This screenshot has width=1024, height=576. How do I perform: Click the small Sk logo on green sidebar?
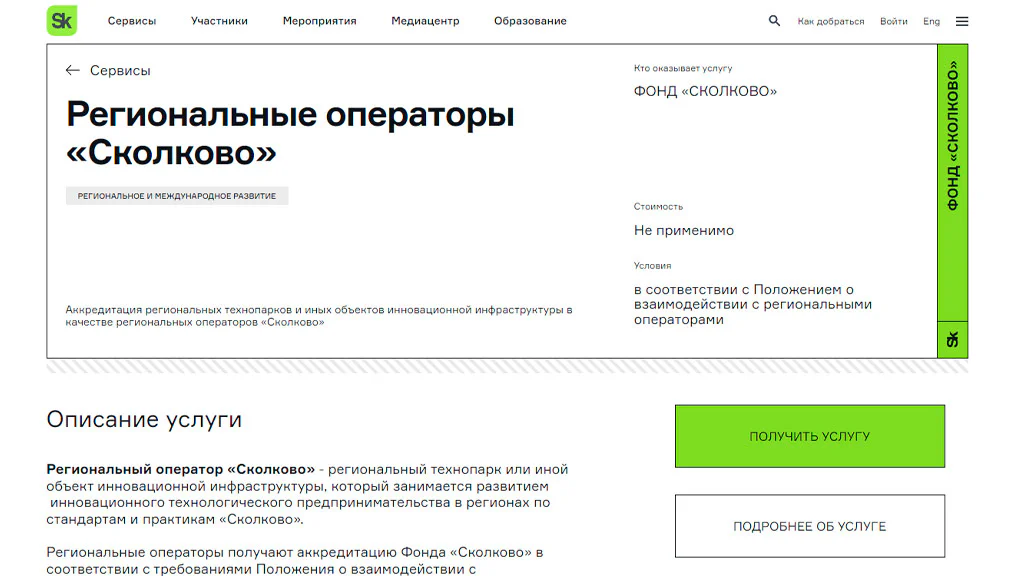(952, 340)
